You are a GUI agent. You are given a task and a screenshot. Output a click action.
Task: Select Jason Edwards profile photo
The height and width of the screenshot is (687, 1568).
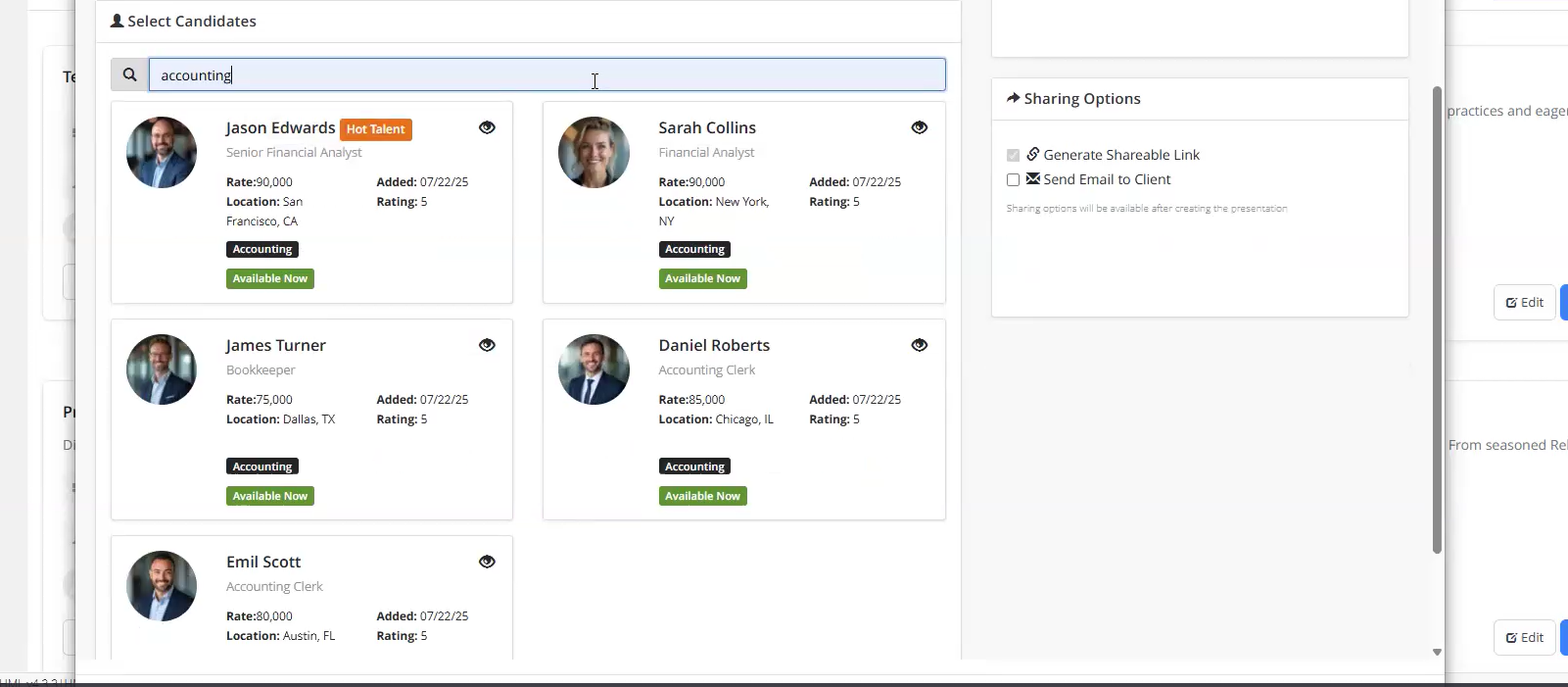(162, 153)
